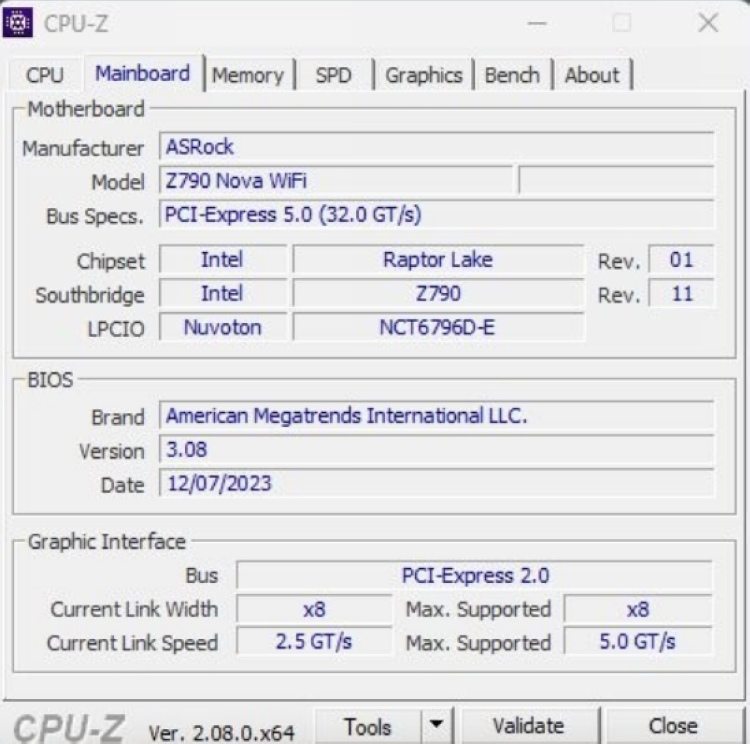Click the Graphic Interface group heading
The width and height of the screenshot is (750, 744).
click(x=106, y=542)
